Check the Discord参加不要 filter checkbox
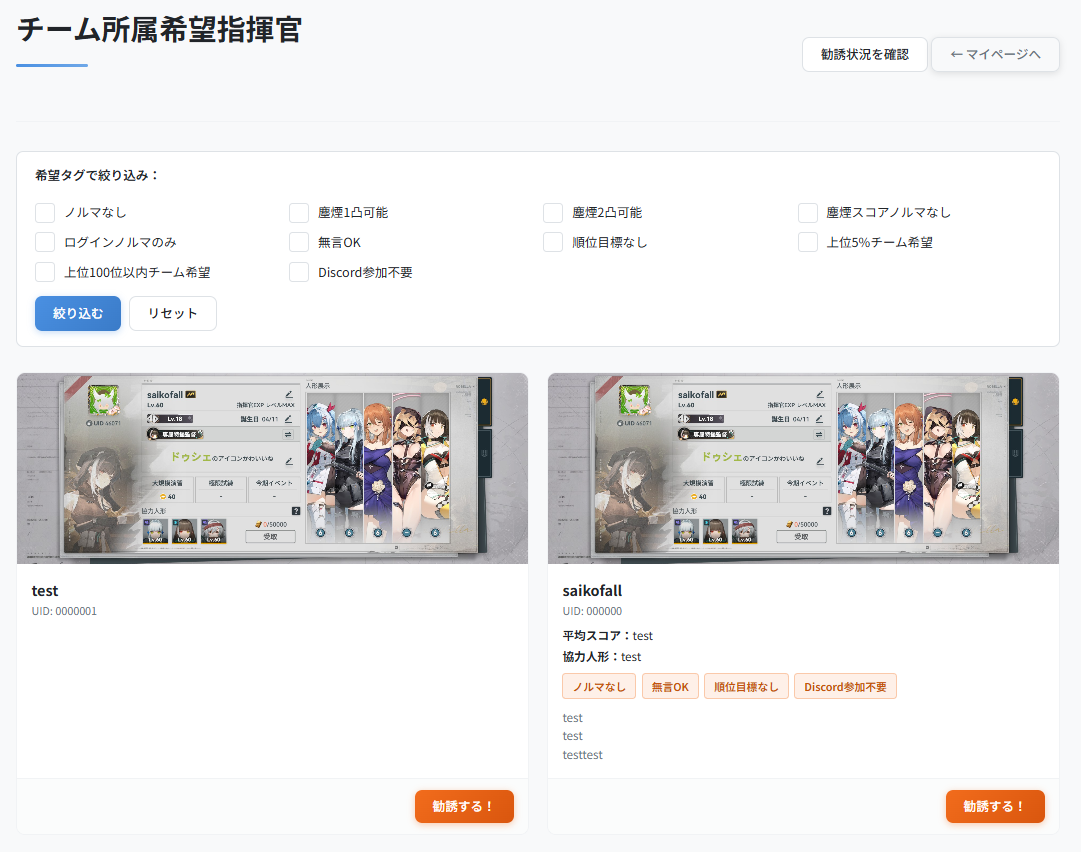 tap(299, 272)
